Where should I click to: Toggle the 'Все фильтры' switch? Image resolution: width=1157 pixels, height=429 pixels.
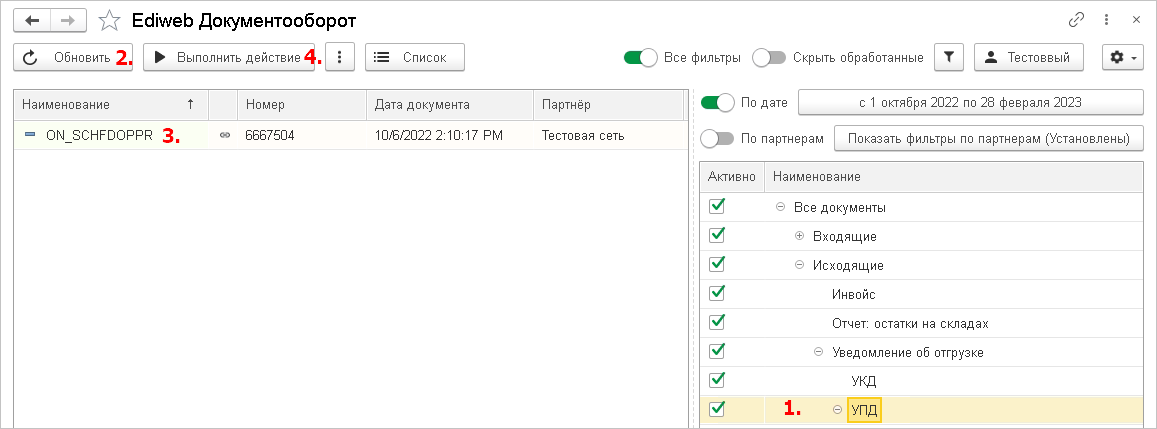click(x=640, y=57)
